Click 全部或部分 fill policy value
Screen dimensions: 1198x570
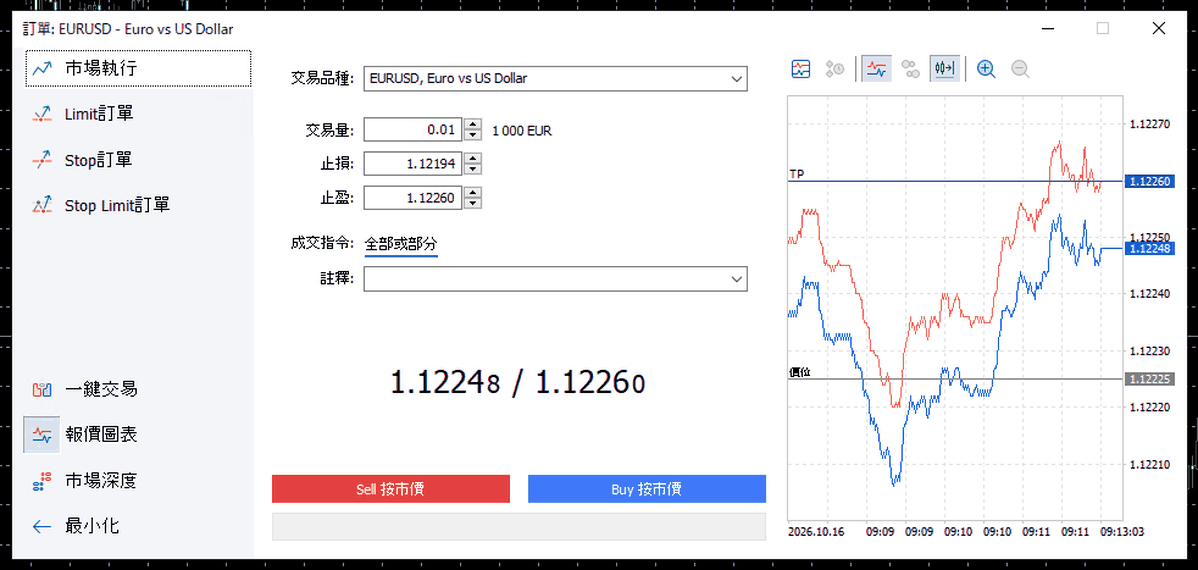401,245
